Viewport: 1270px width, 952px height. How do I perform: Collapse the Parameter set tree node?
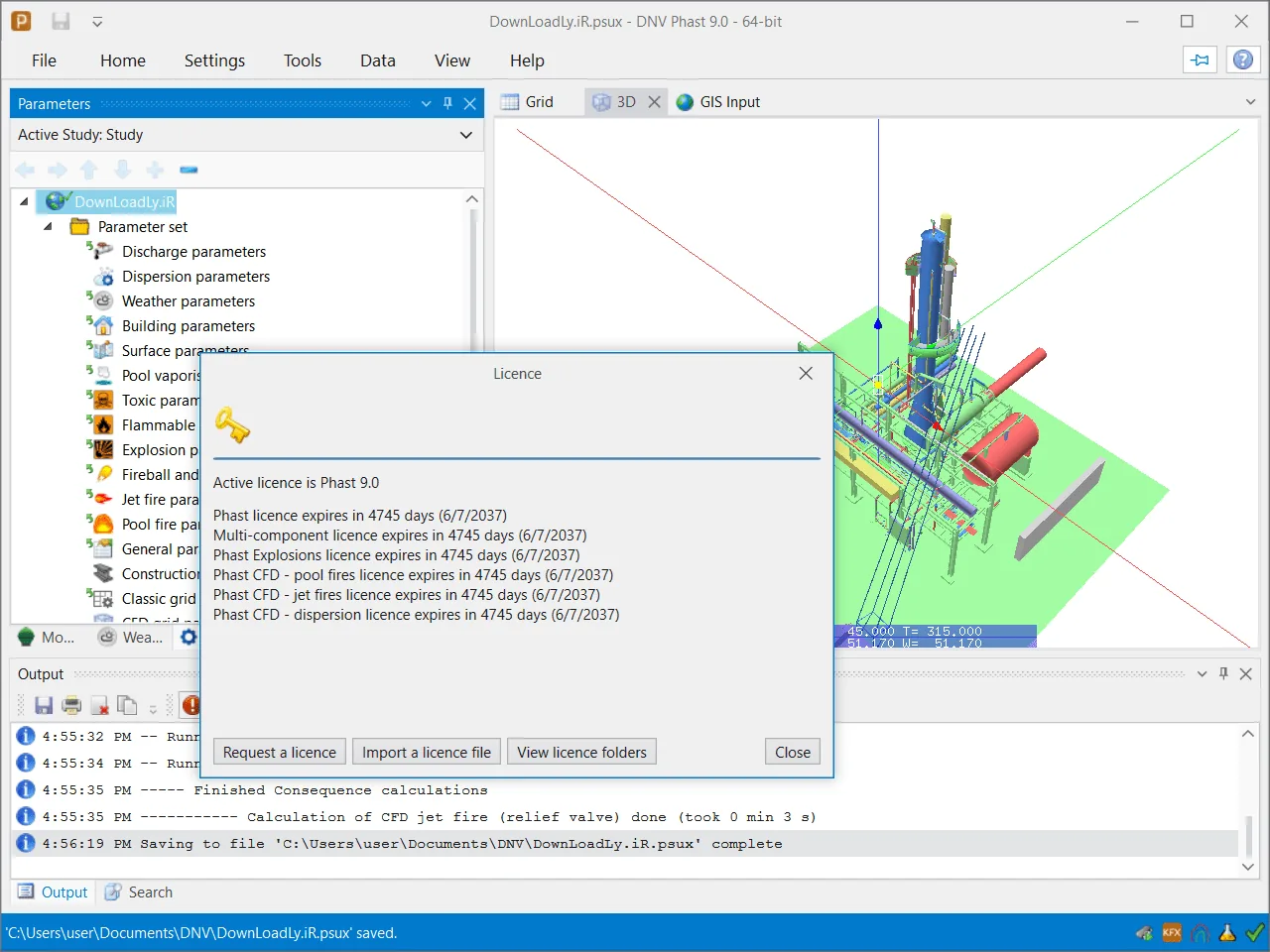coord(48,227)
